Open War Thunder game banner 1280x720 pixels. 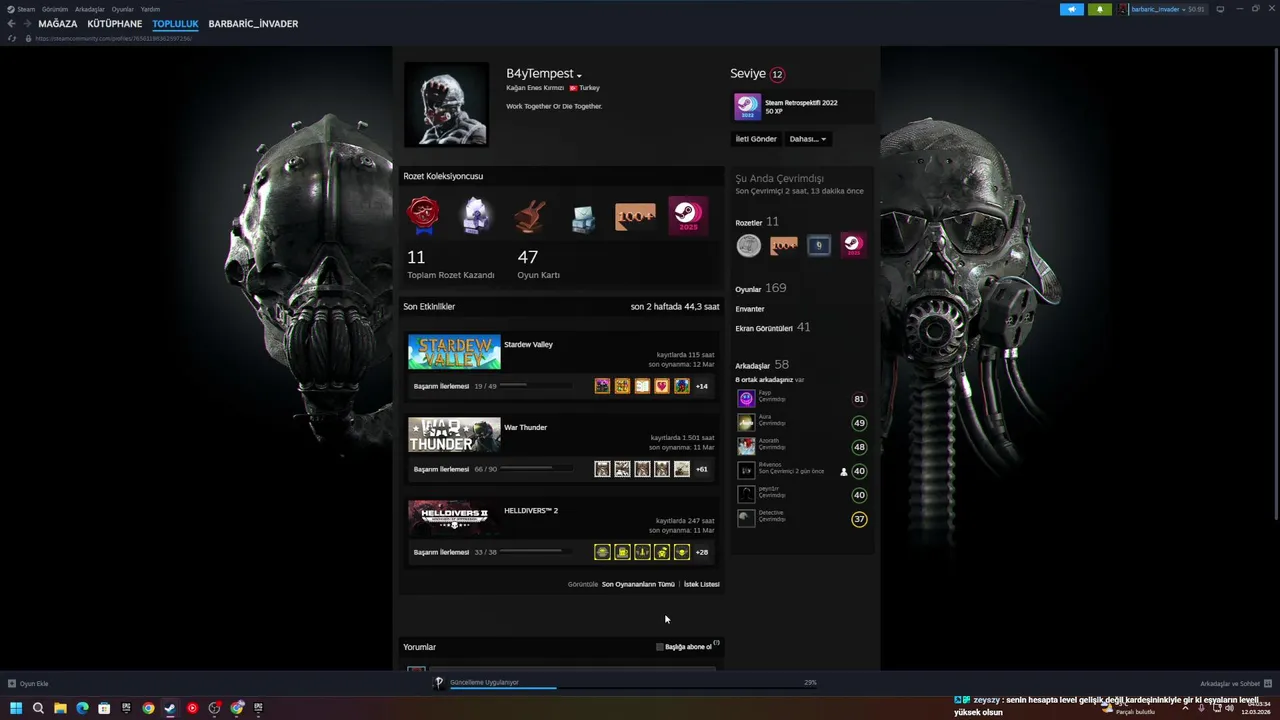tap(454, 435)
